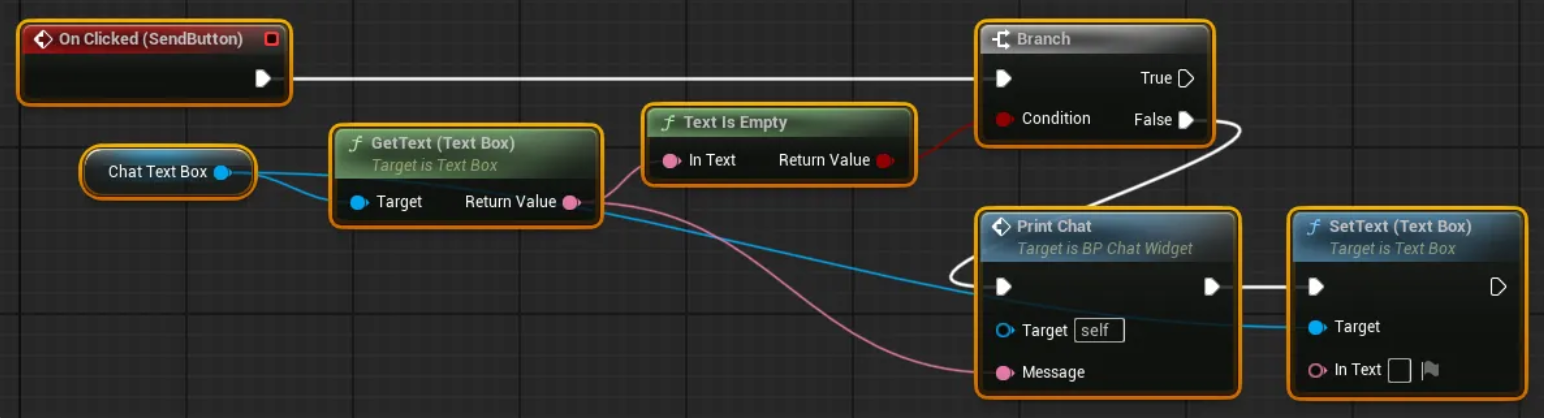This screenshot has width=1544, height=418.
Task: Select the Text Is Empty node title
Action: tap(735, 122)
